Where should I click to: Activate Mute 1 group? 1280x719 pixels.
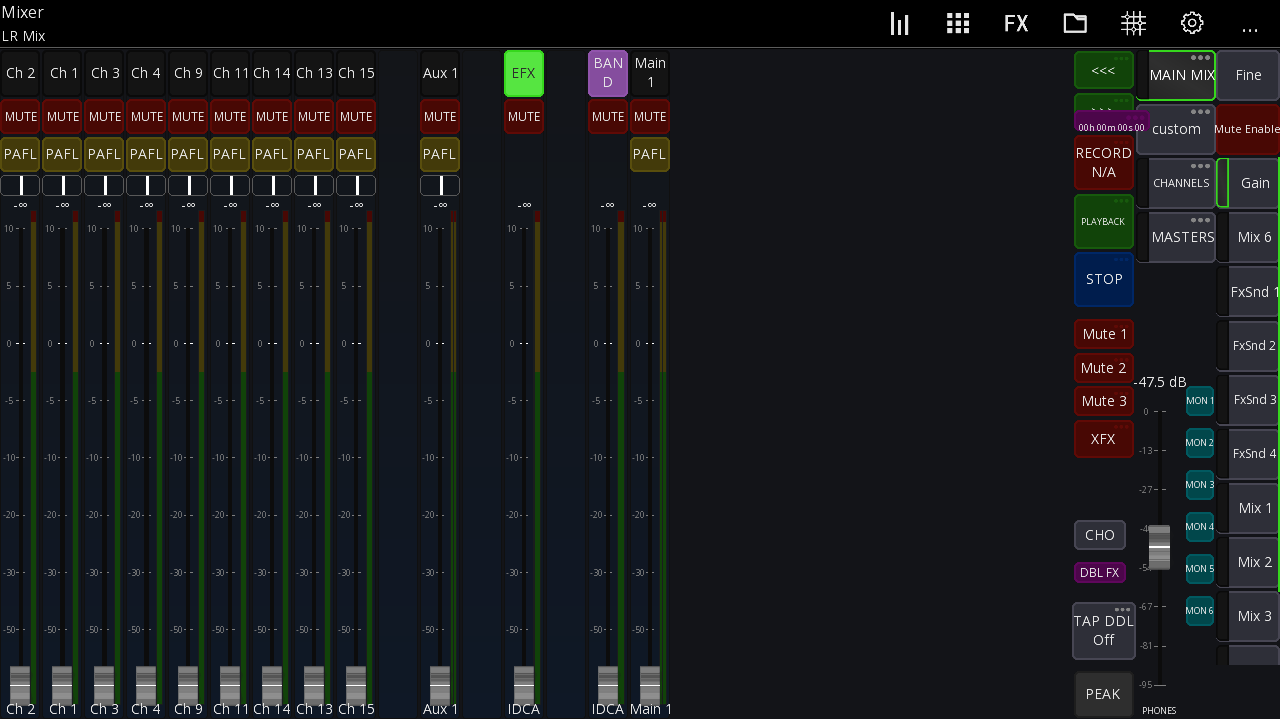[1104, 334]
